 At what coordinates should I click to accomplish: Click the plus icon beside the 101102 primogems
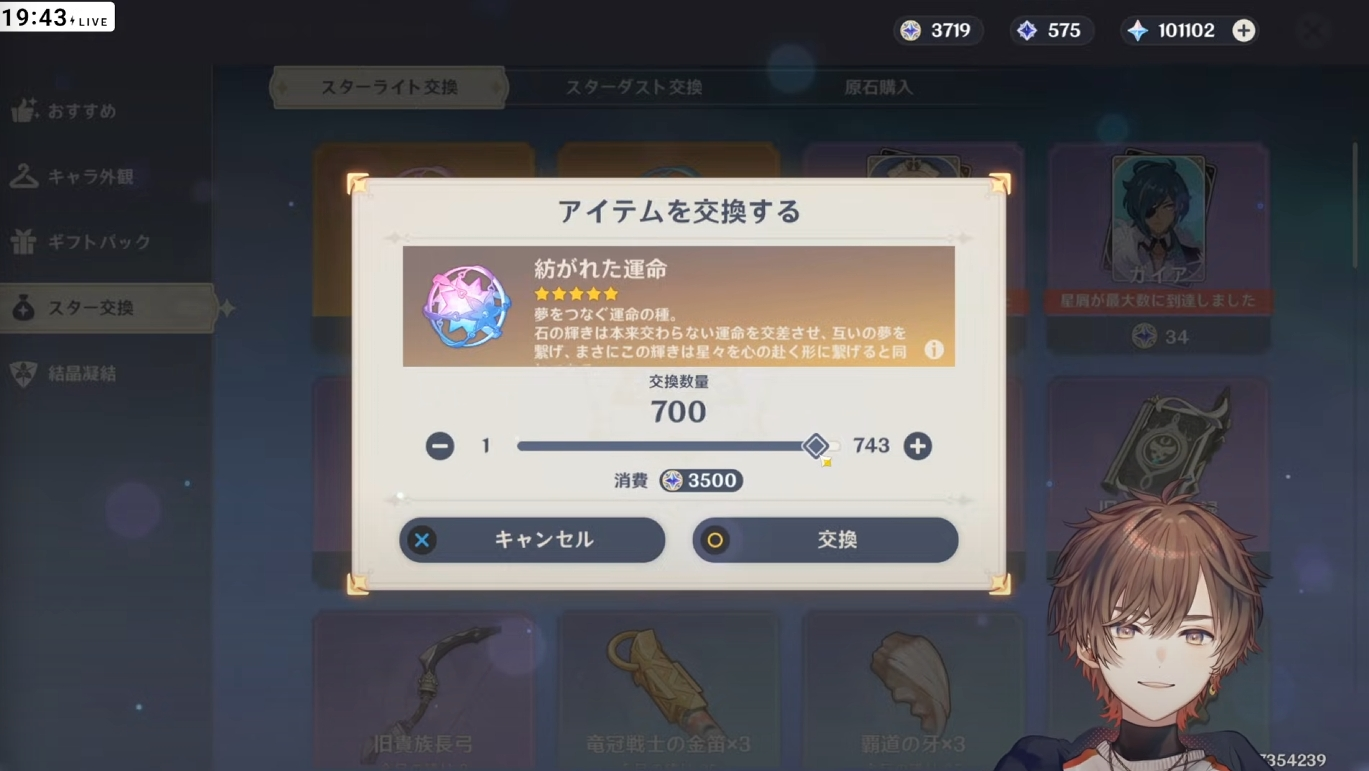[1243, 31]
